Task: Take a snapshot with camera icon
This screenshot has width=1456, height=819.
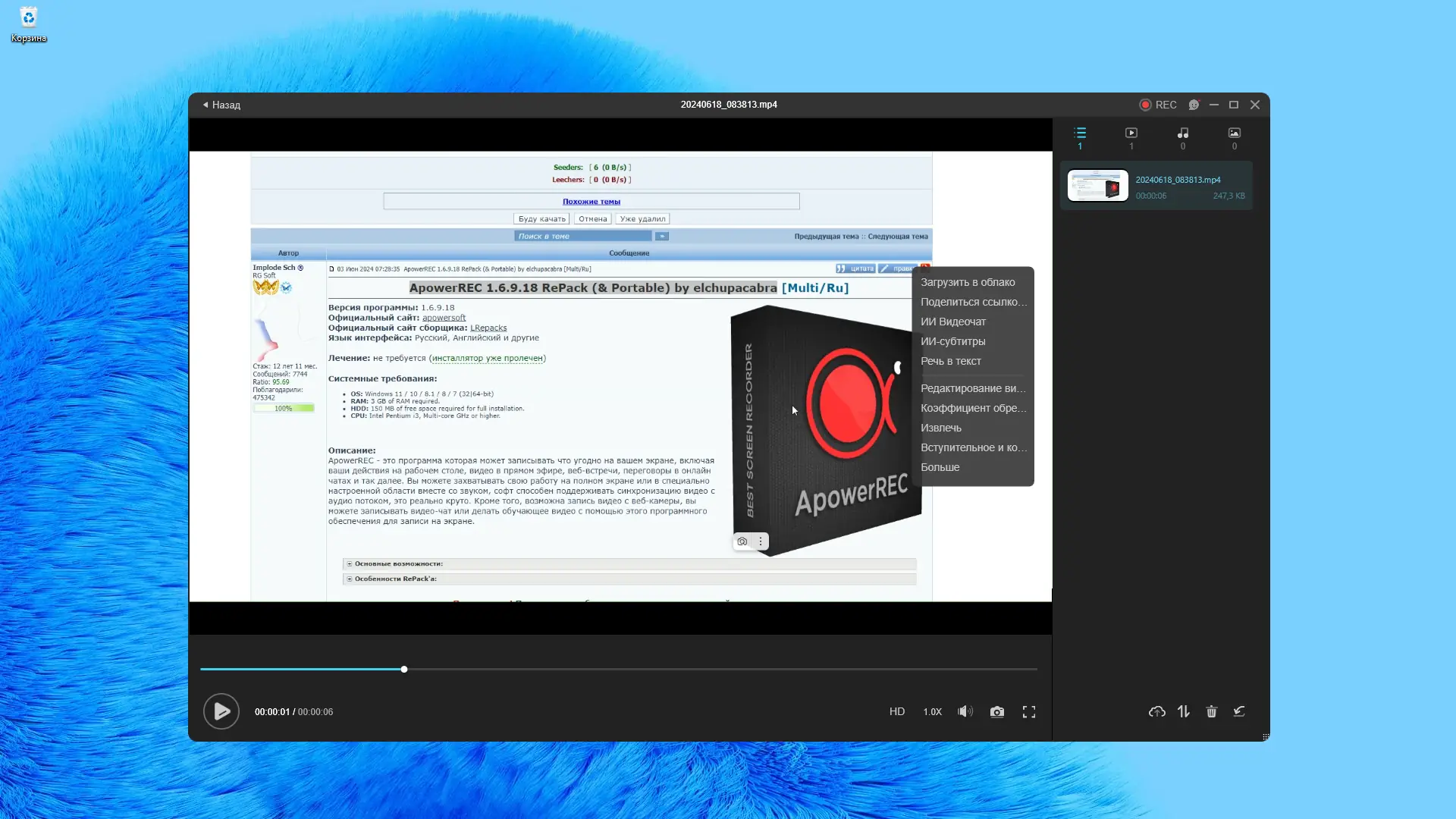Action: pyautogui.click(x=996, y=711)
